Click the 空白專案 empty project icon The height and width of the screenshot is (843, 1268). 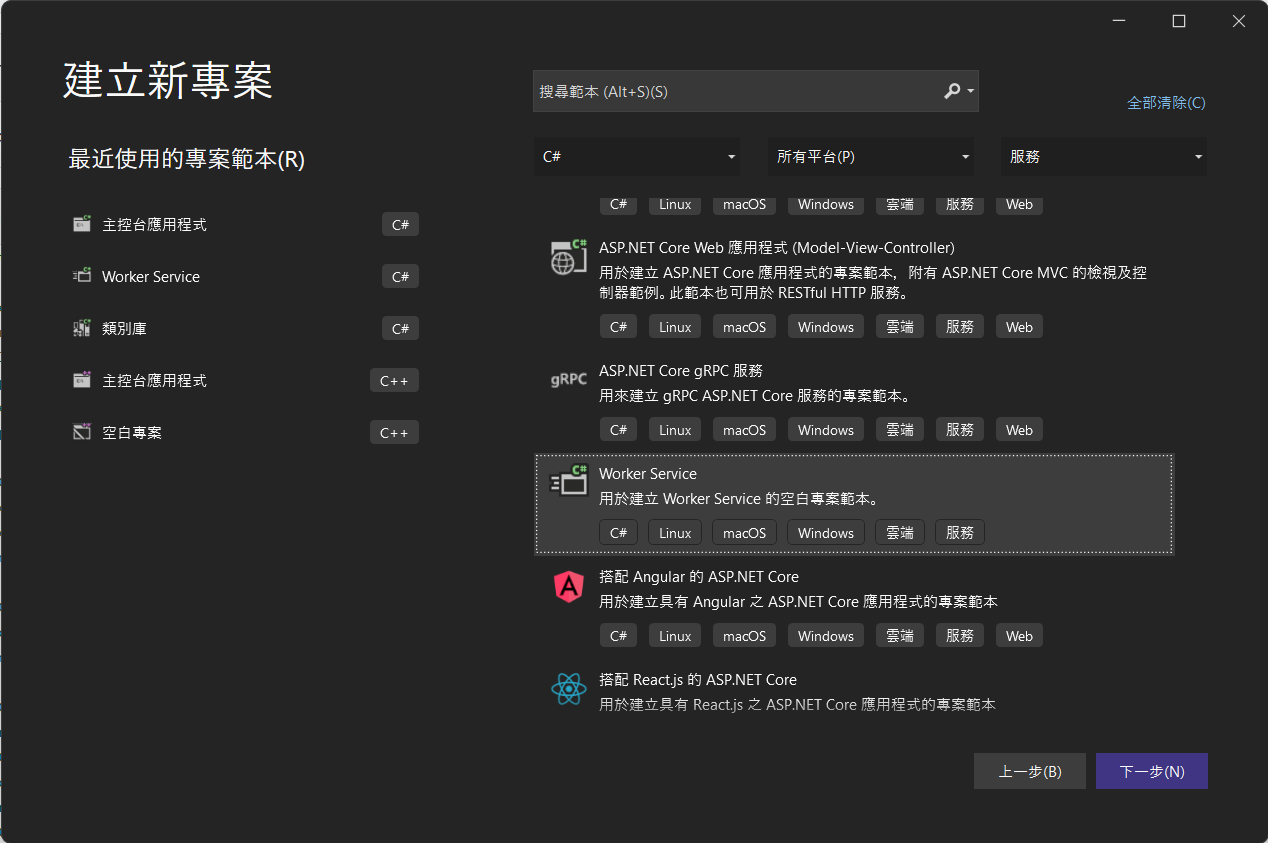click(82, 432)
